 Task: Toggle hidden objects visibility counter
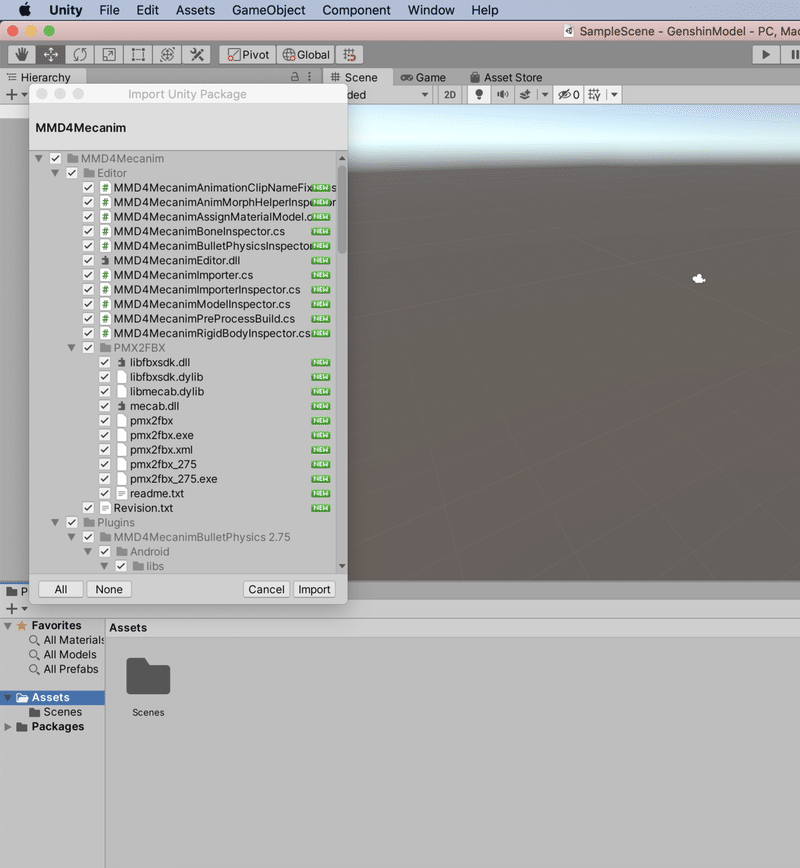click(x=569, y=95)
